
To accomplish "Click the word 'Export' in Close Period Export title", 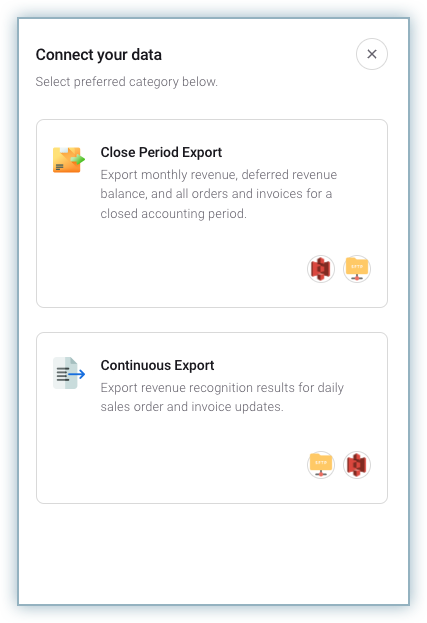I will [202, 152].
